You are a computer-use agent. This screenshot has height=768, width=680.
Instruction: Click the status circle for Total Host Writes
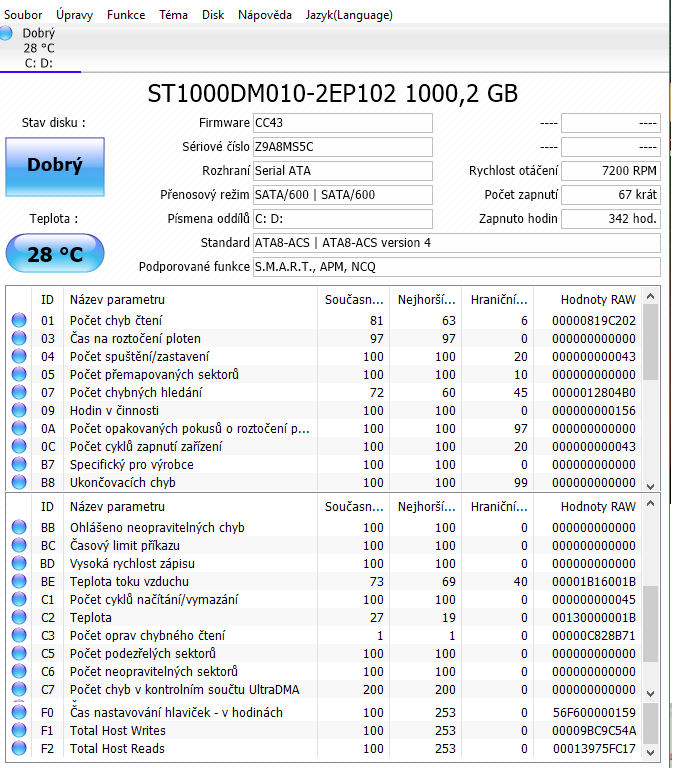point(19,731)
